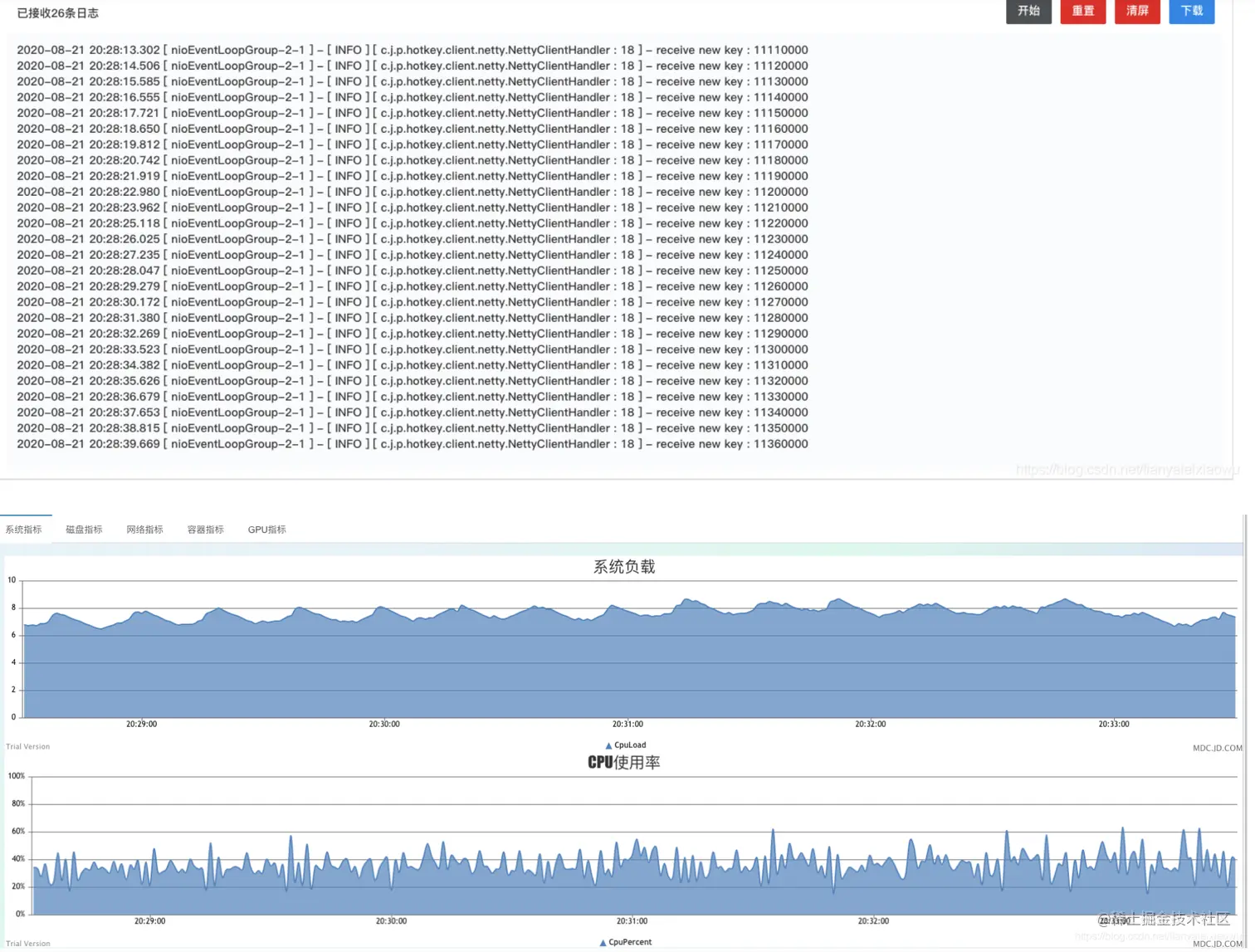Select the log line with key 11200000
The image size is (1255, 952).
pyautogui.click(x=413, y=192)
